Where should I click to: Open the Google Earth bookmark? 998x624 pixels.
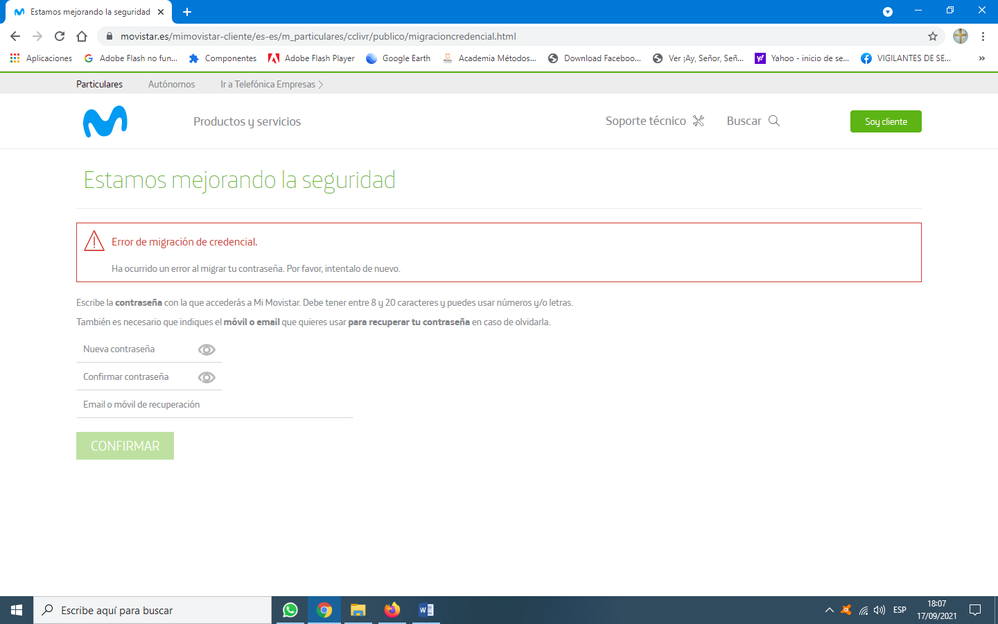coord(398,58)
